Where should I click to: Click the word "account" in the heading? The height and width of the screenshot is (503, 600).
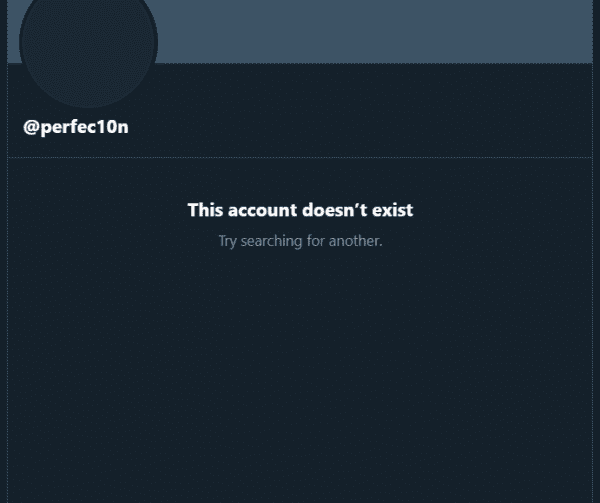(x=262, y=210)
